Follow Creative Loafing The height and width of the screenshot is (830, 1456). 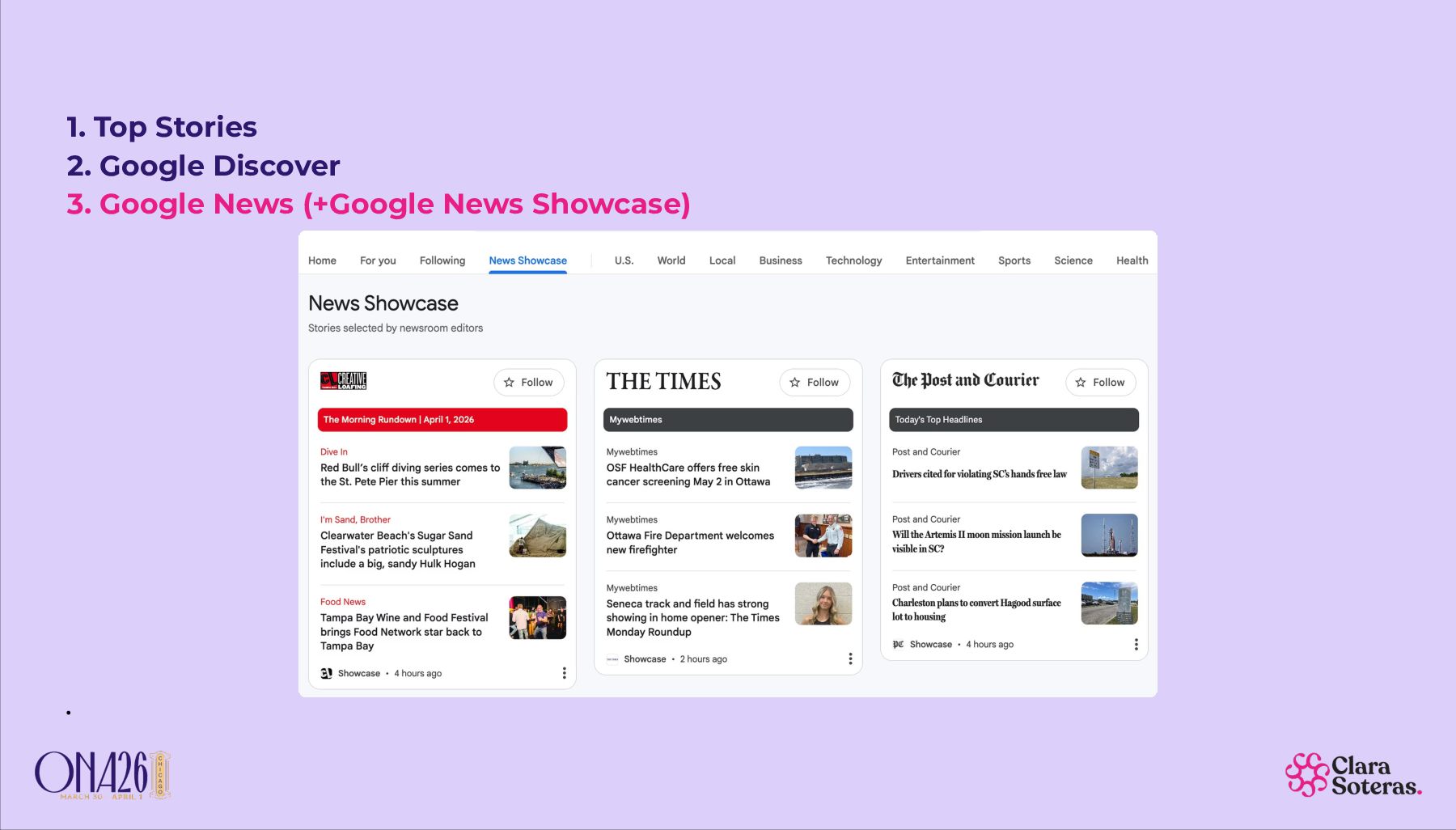click(529, 383)
